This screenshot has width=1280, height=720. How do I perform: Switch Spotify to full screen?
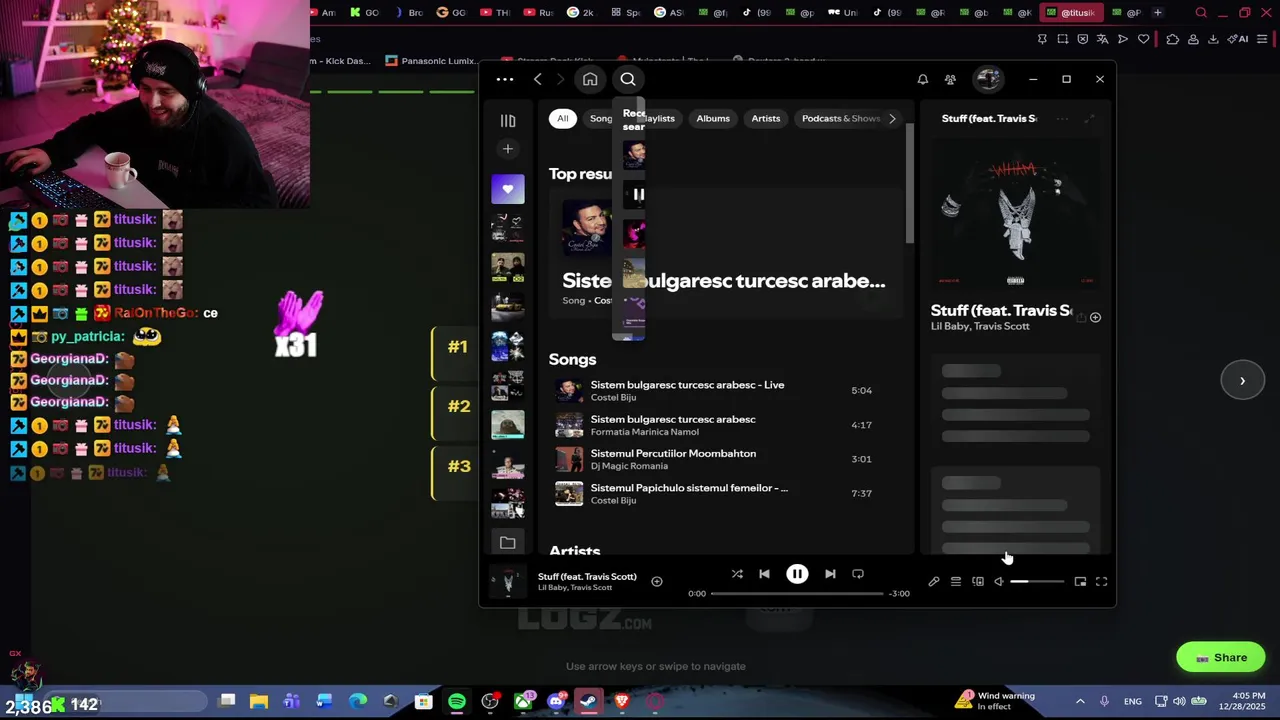1101,581
